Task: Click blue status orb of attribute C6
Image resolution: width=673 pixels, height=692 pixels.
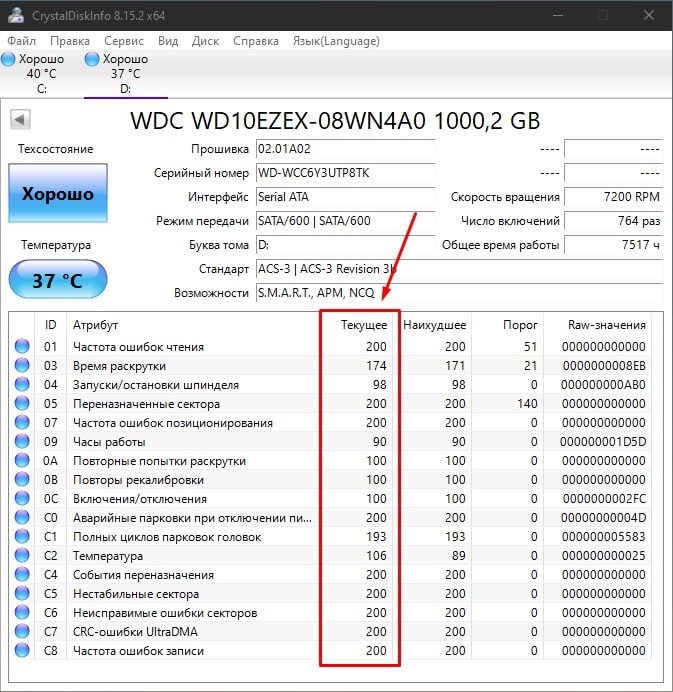Action: [22, 612]
